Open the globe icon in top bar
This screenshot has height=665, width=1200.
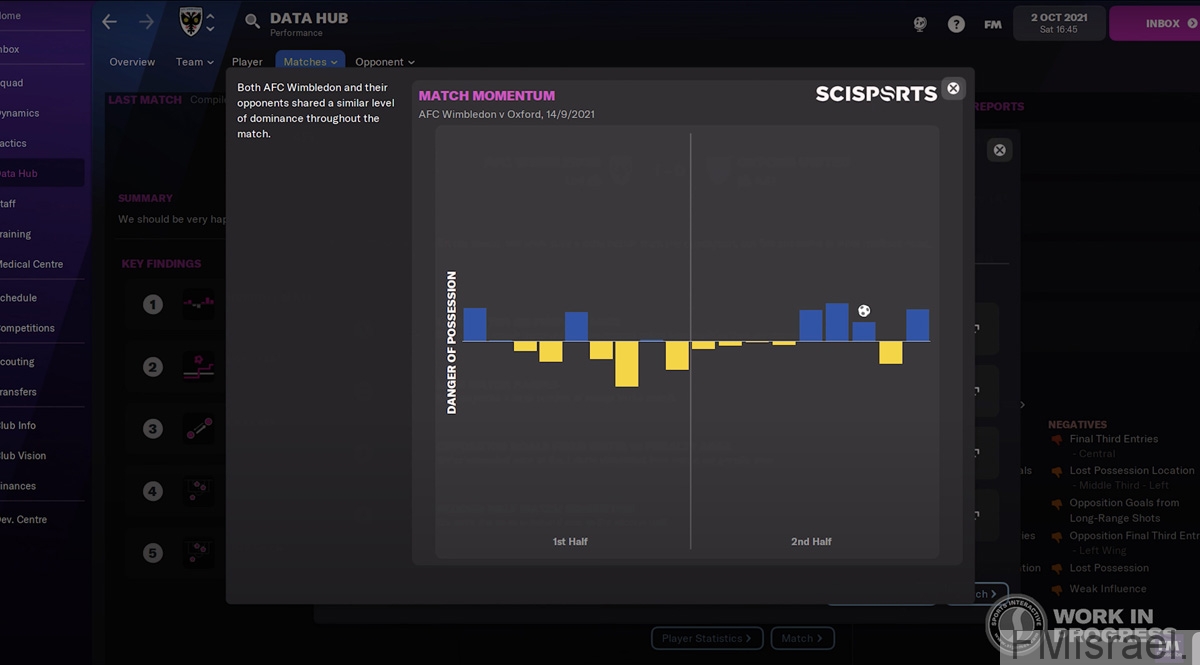[x=920, y=24]
